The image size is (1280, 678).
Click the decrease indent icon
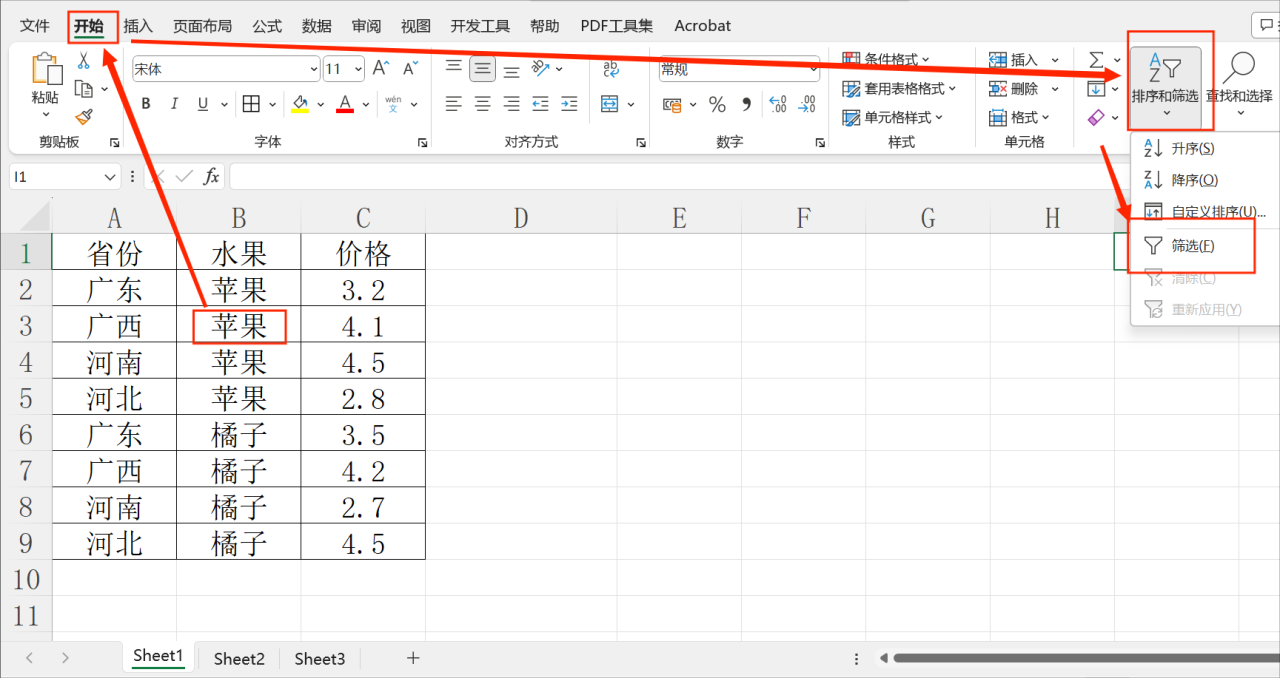click(540, 104)
